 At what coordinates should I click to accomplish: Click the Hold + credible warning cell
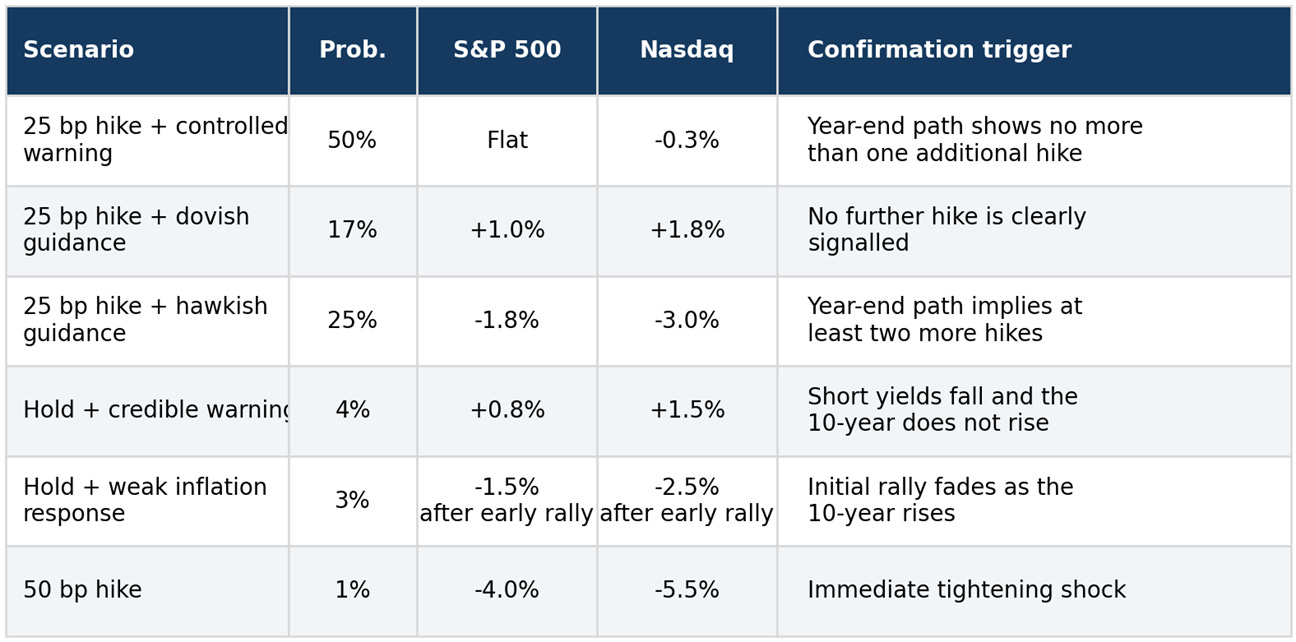coord(147,411)
